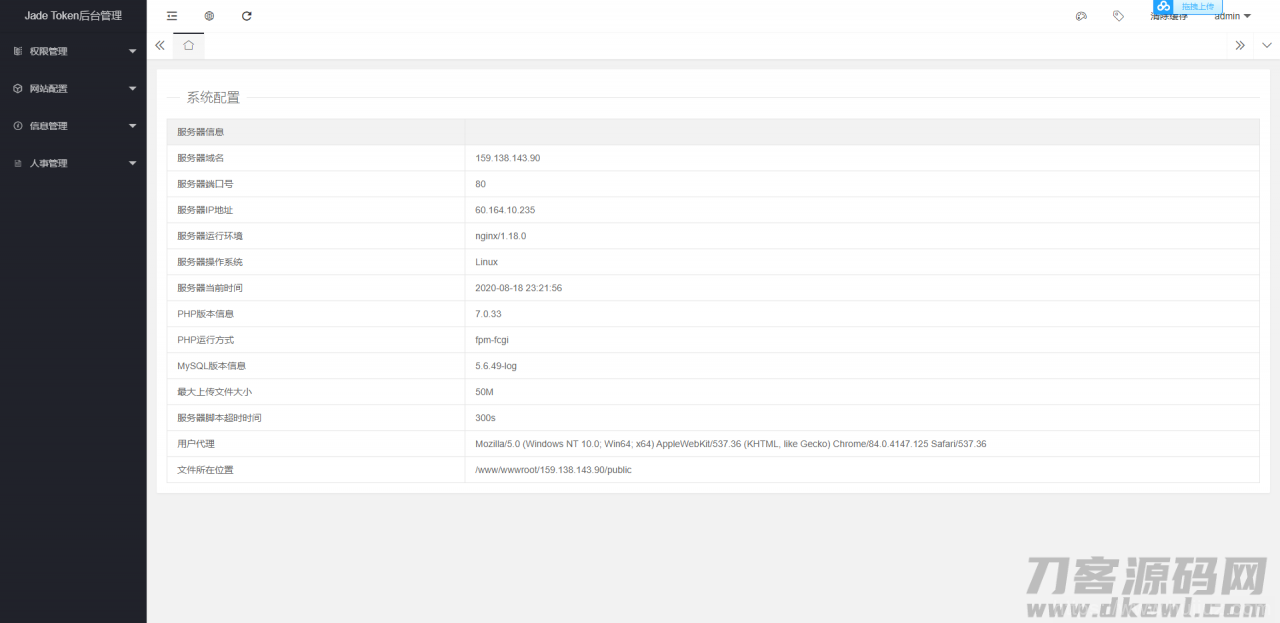Select the domain value 159.138.143.90
This screenshot has height=623, width=1280.
[x=507, y=158]
